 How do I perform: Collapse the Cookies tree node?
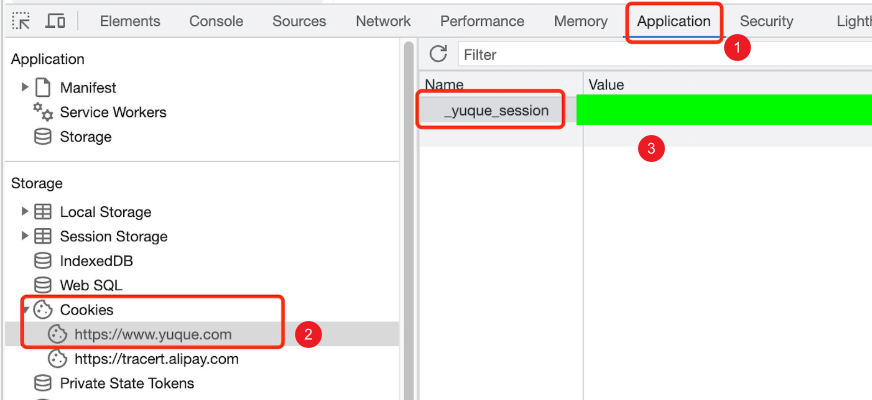pyautogui.click(x=26, y=310)
